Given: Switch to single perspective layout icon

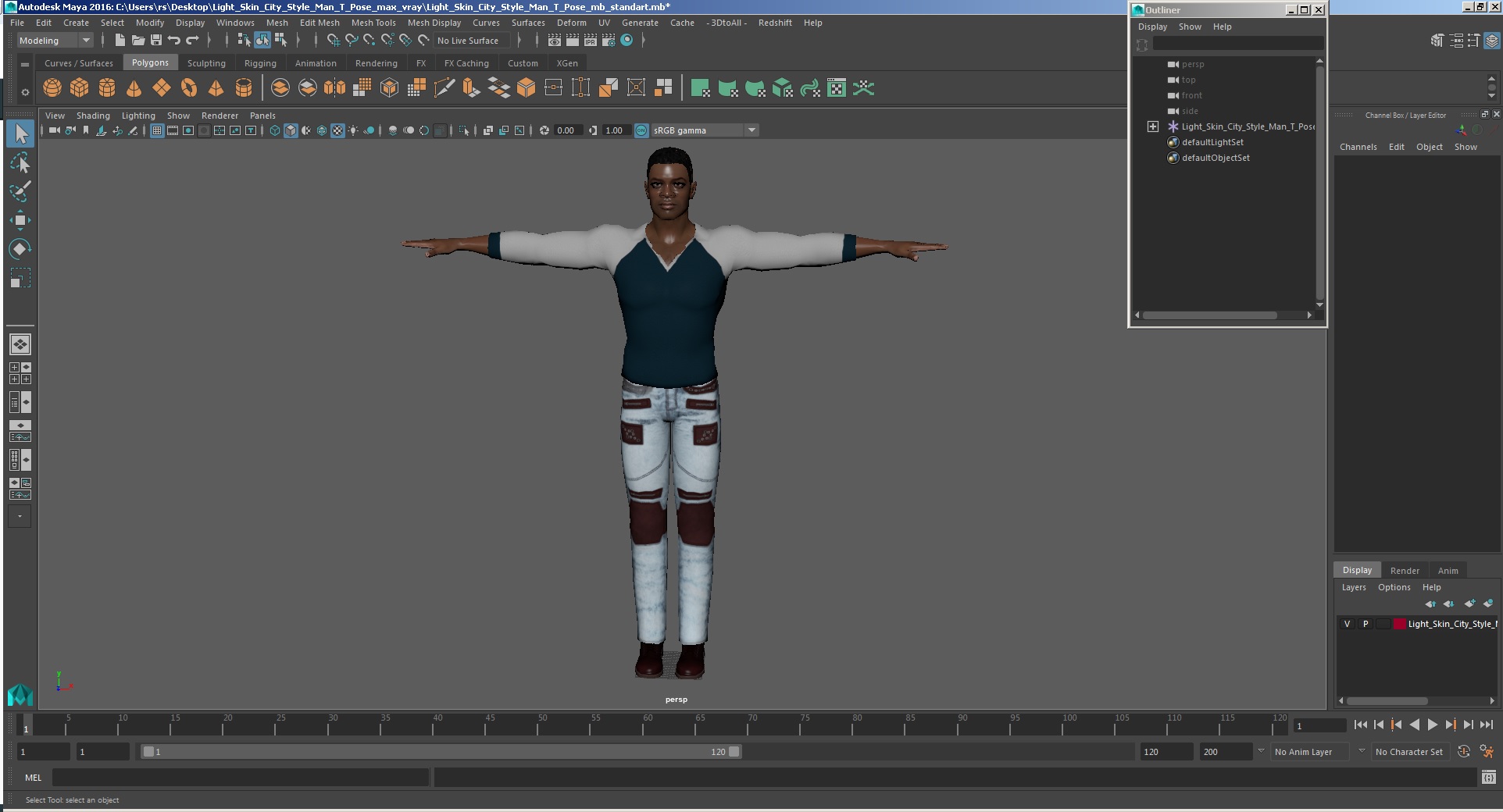Looking at the screenshot, I should pyautogui.click(x=20, y=344).
